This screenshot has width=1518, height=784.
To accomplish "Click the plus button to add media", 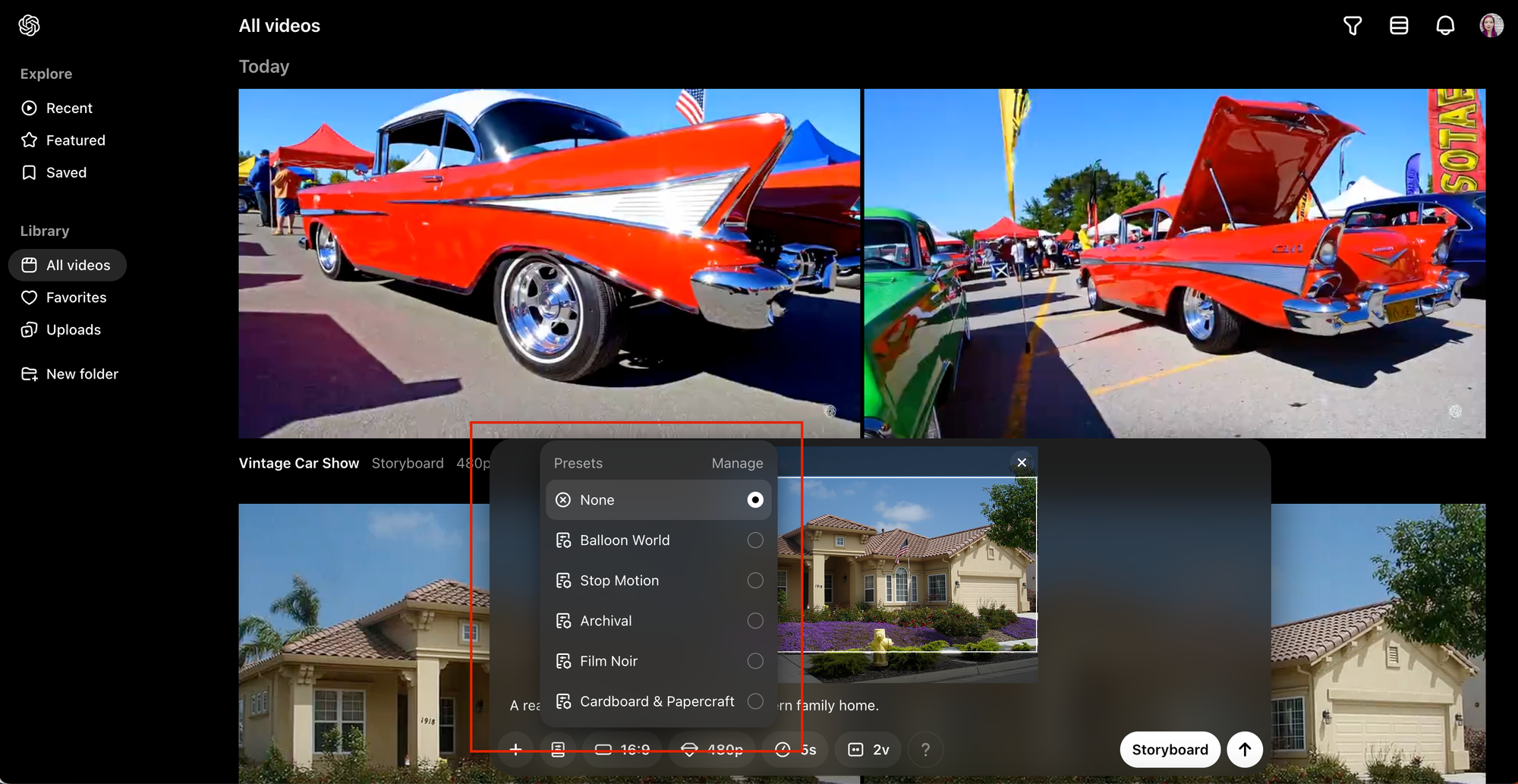I will coord(515,750).
